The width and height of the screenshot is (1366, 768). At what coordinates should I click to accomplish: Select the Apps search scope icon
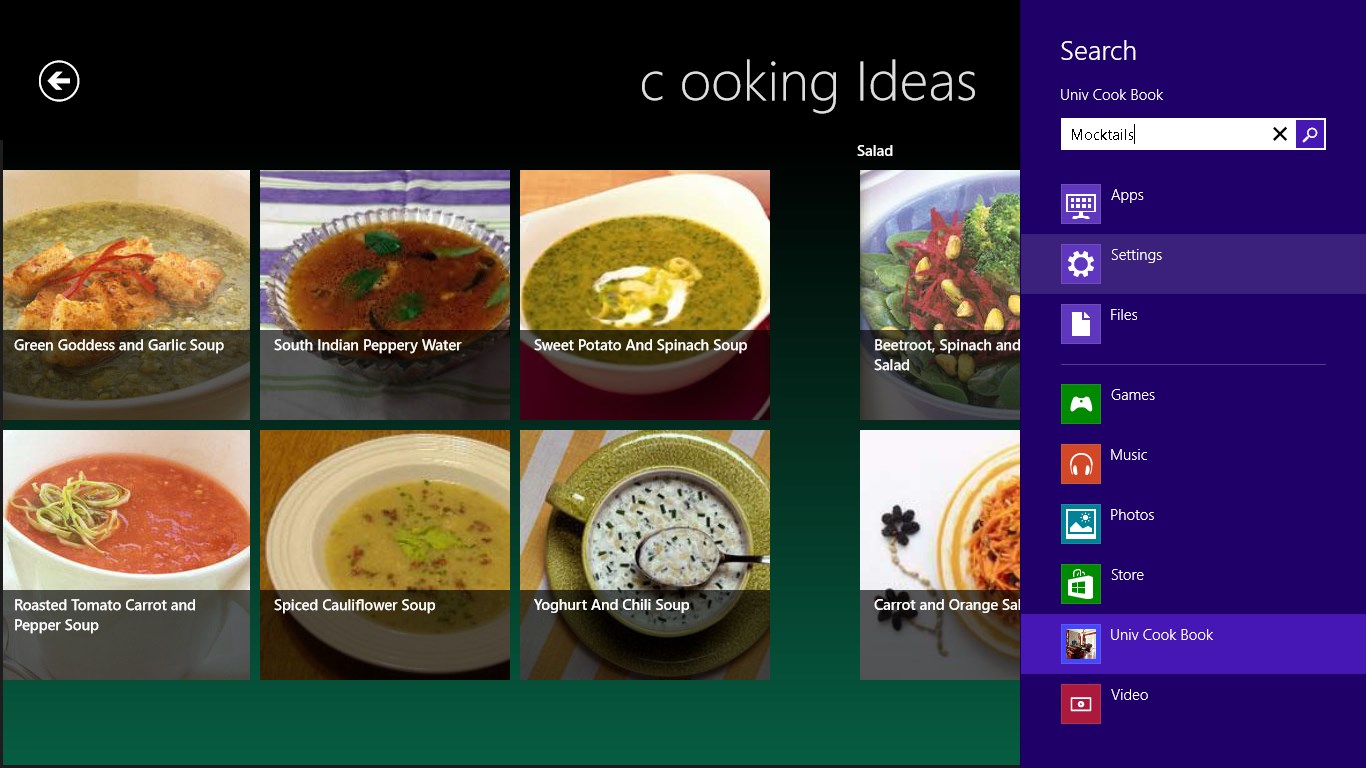pos(1080,204)
